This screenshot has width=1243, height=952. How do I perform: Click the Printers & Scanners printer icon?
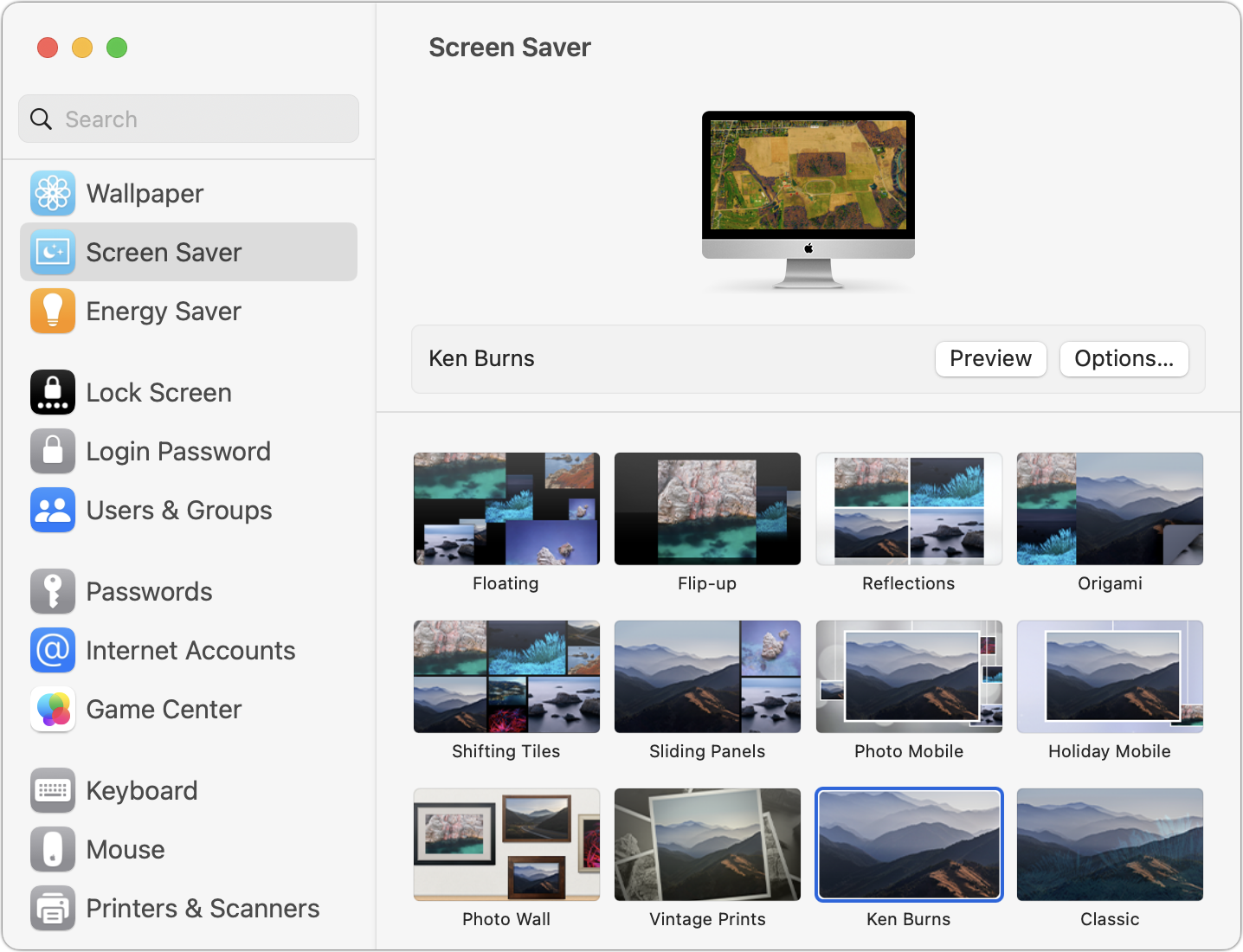click(53, 908)
